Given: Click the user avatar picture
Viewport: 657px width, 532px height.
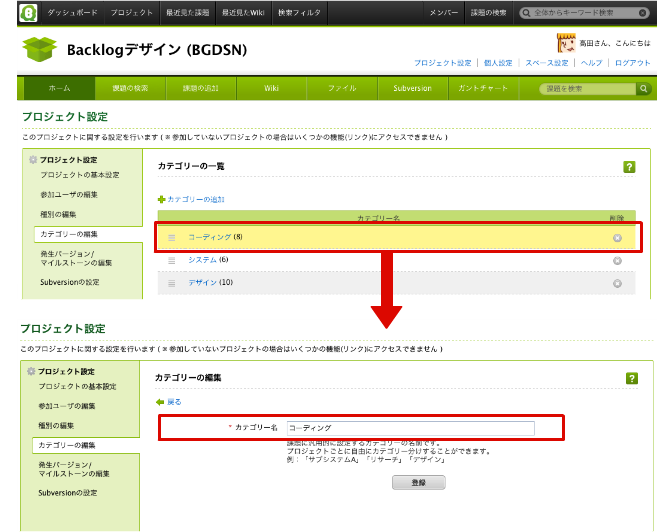Looking at the screenshot, I should [566, 43].
